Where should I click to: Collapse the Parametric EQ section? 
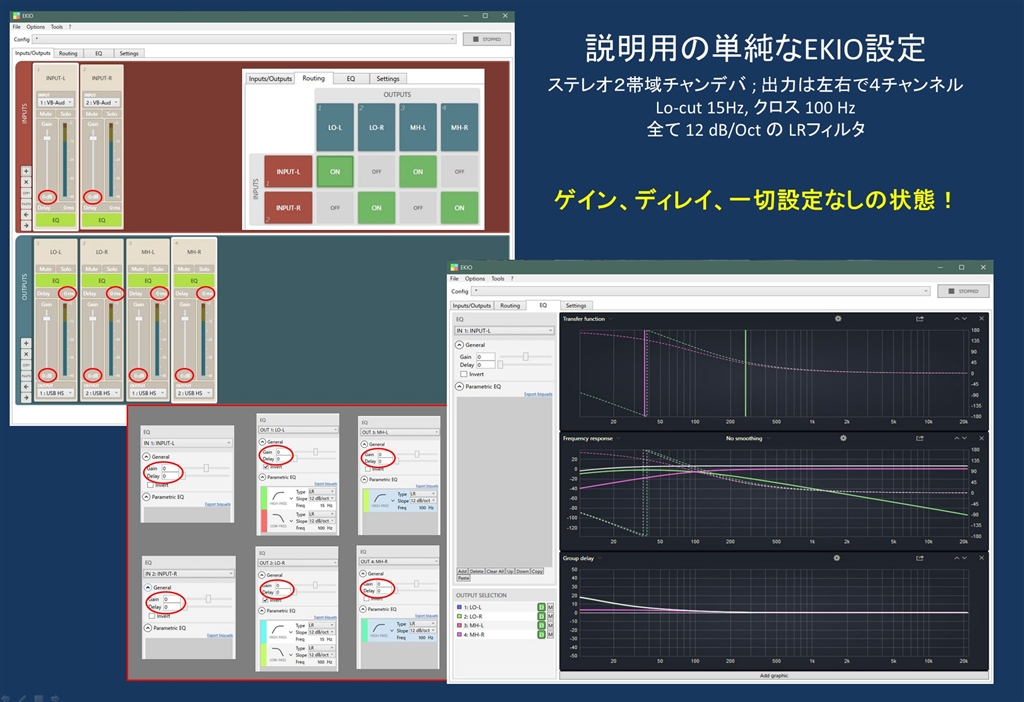(459, 387)
